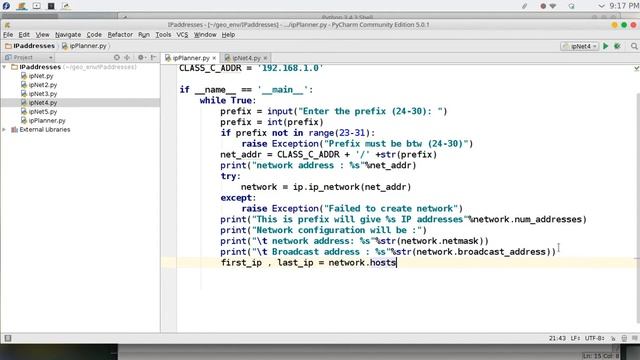Image resolution: width=640 pixels, height=360 pixels.
Task: Toggle read-only lock icon in status bar
Action: (613, 338)
